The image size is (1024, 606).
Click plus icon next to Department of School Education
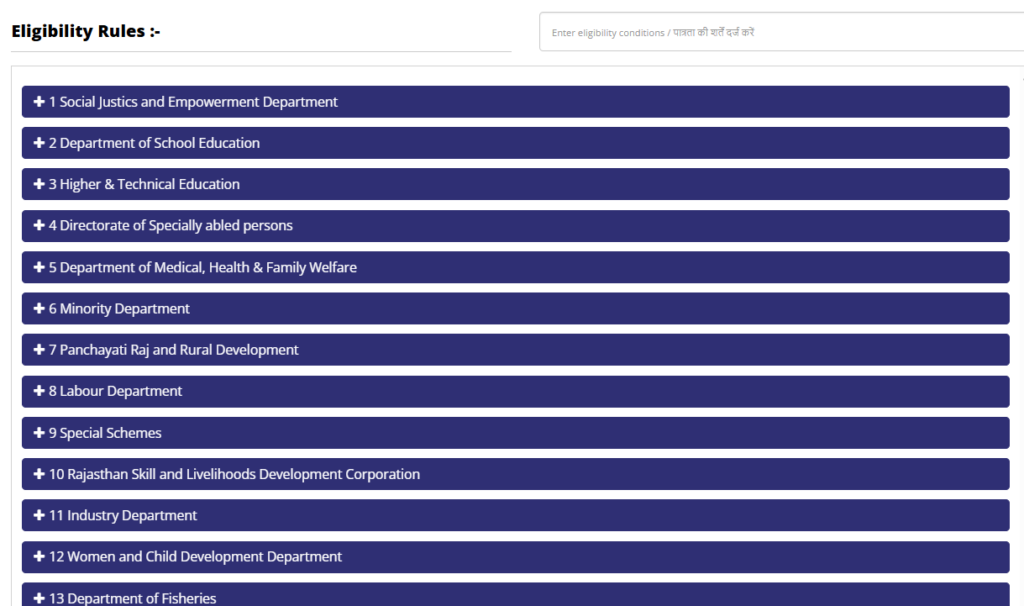pyautogui.click(x=39, y=143)
